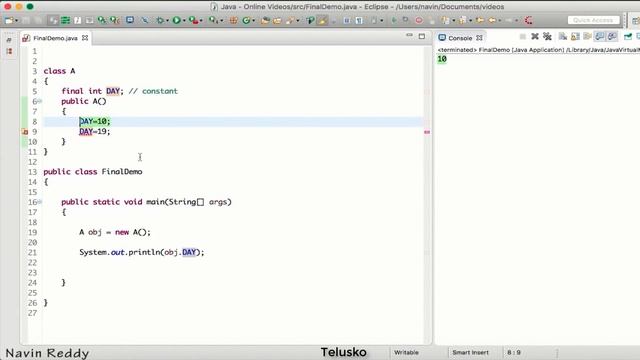Viewport: 640px width, 360px height.
Task: Maximize the editor area
Action: coord(422,37)
